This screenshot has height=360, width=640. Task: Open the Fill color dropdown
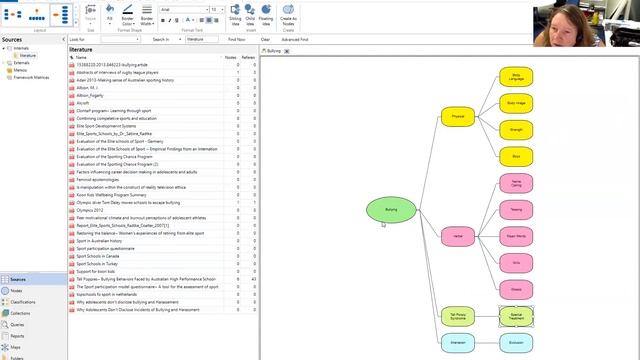[110, 15]
